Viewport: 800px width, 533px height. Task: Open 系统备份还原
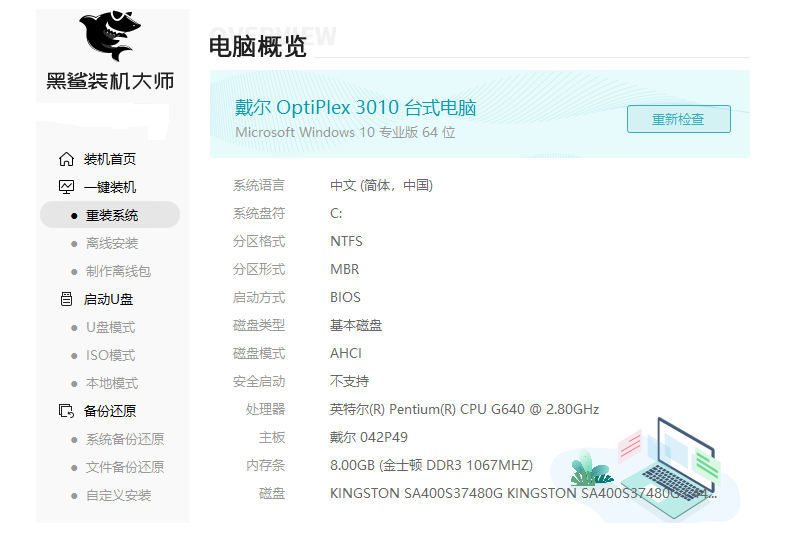click(x=125, y=439)
